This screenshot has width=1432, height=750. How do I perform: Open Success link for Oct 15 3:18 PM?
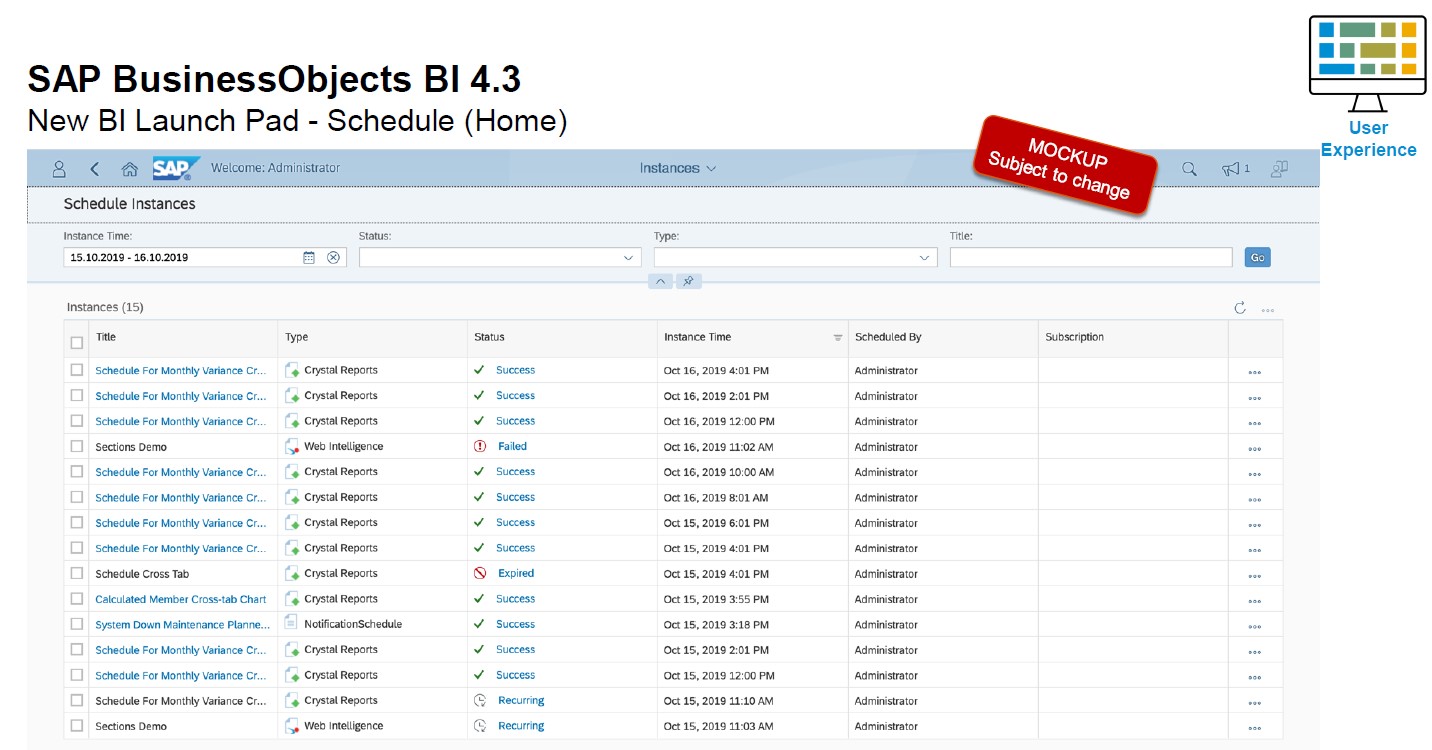click(x=515, y=624)
